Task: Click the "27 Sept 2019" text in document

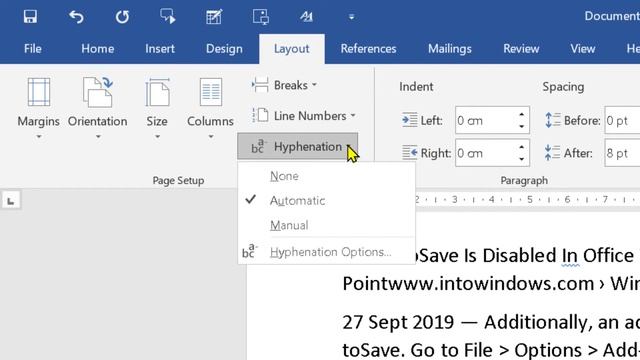Action: pyautogui.click(x=398, y=322)
